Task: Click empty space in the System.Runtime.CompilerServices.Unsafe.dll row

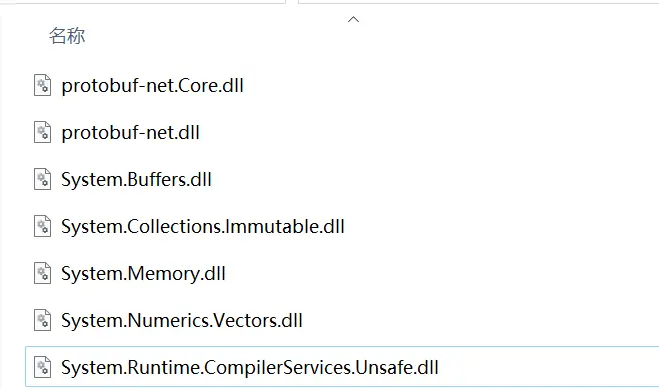Action: (548, 367)
